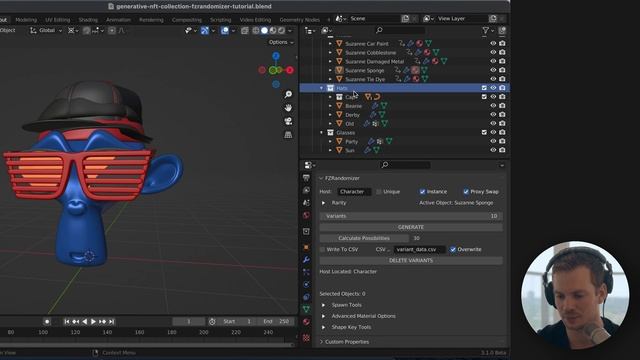Expand the Spawn Tools section

tap(323, 305)
